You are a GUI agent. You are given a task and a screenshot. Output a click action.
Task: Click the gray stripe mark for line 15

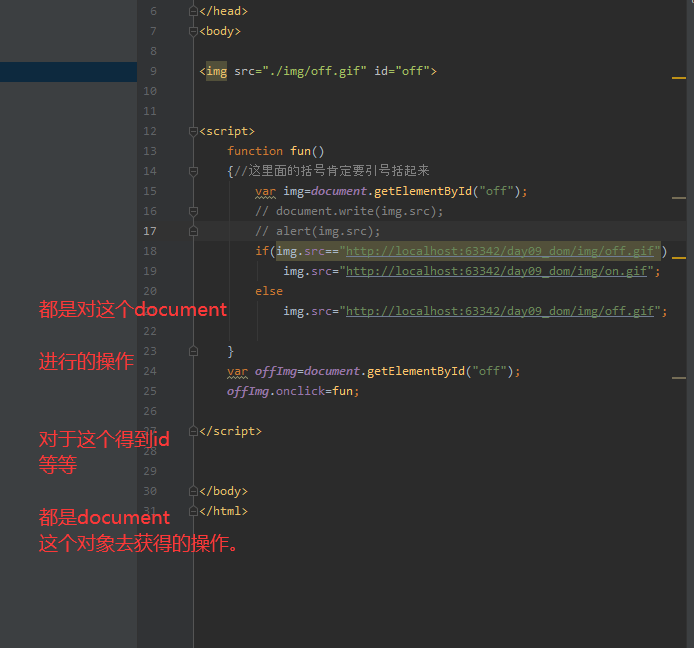679,198
